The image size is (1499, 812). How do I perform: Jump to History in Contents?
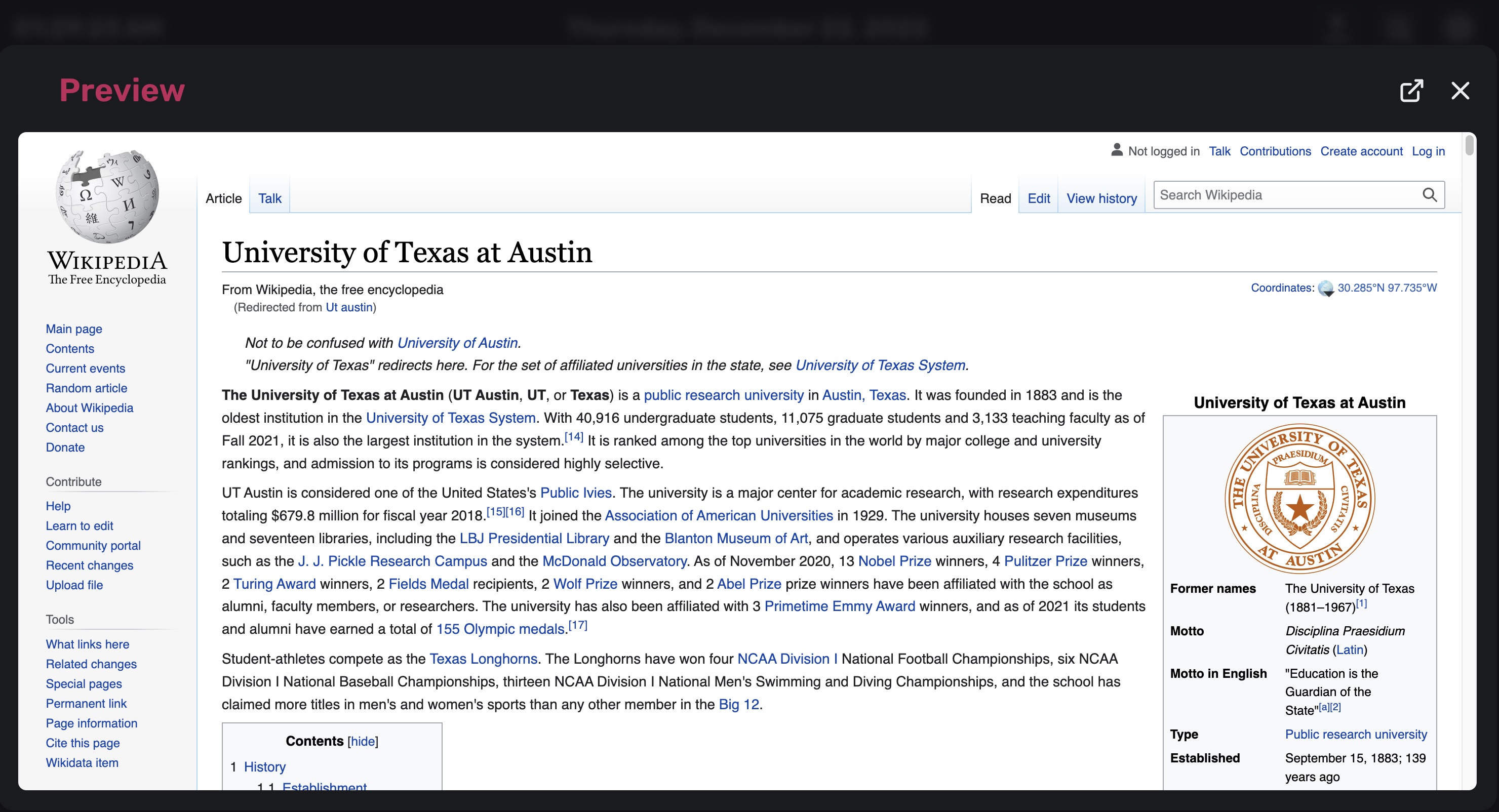(264, 766)
